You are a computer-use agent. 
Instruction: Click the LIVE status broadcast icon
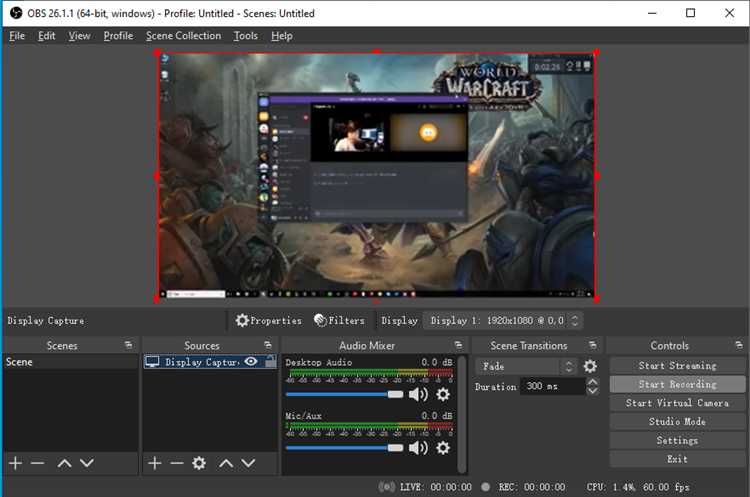pos(386,487)
